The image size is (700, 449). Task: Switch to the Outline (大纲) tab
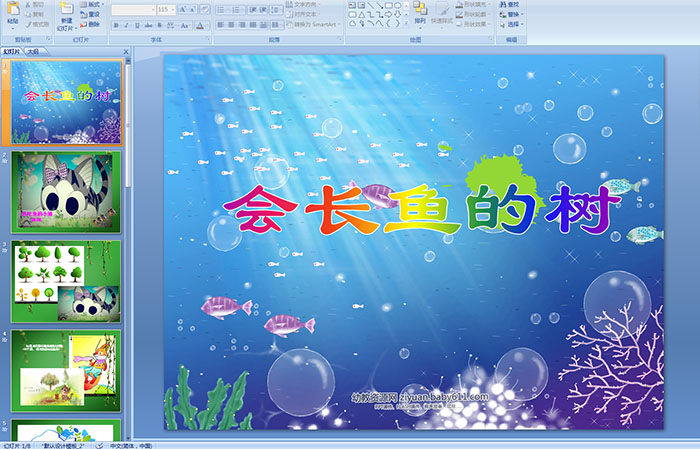[x=33, y=52]
